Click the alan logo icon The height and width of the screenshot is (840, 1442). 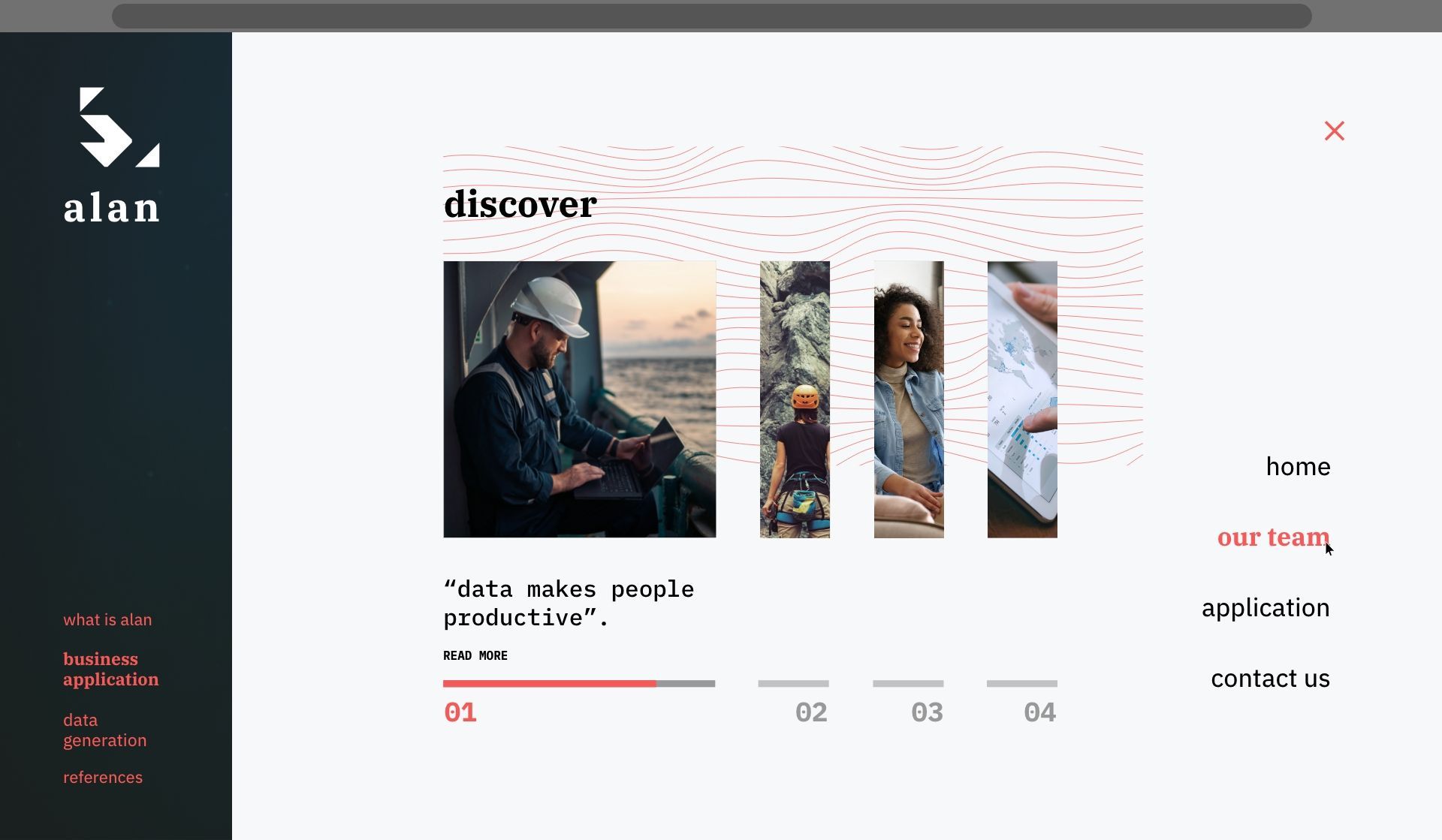[119, 127]
